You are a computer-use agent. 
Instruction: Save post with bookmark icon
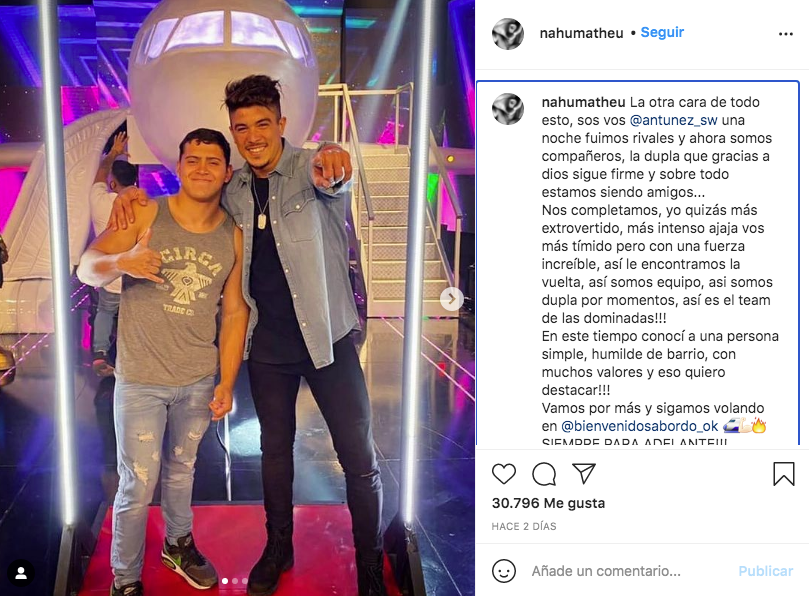[783, 474]
